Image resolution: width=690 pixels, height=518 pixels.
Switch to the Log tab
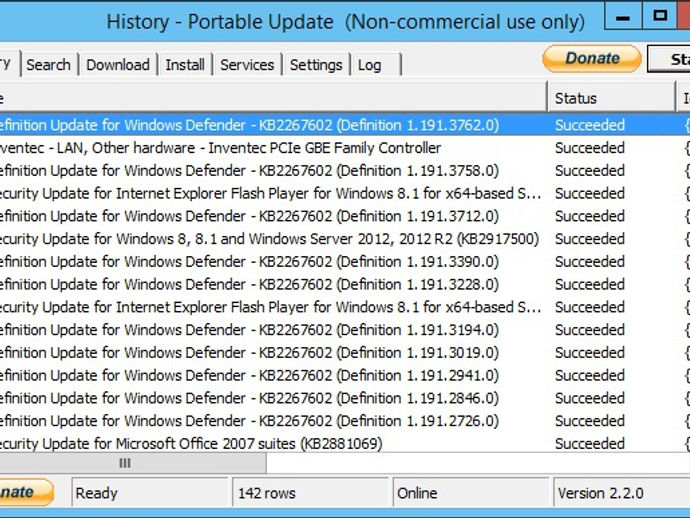tap(370, 65)
